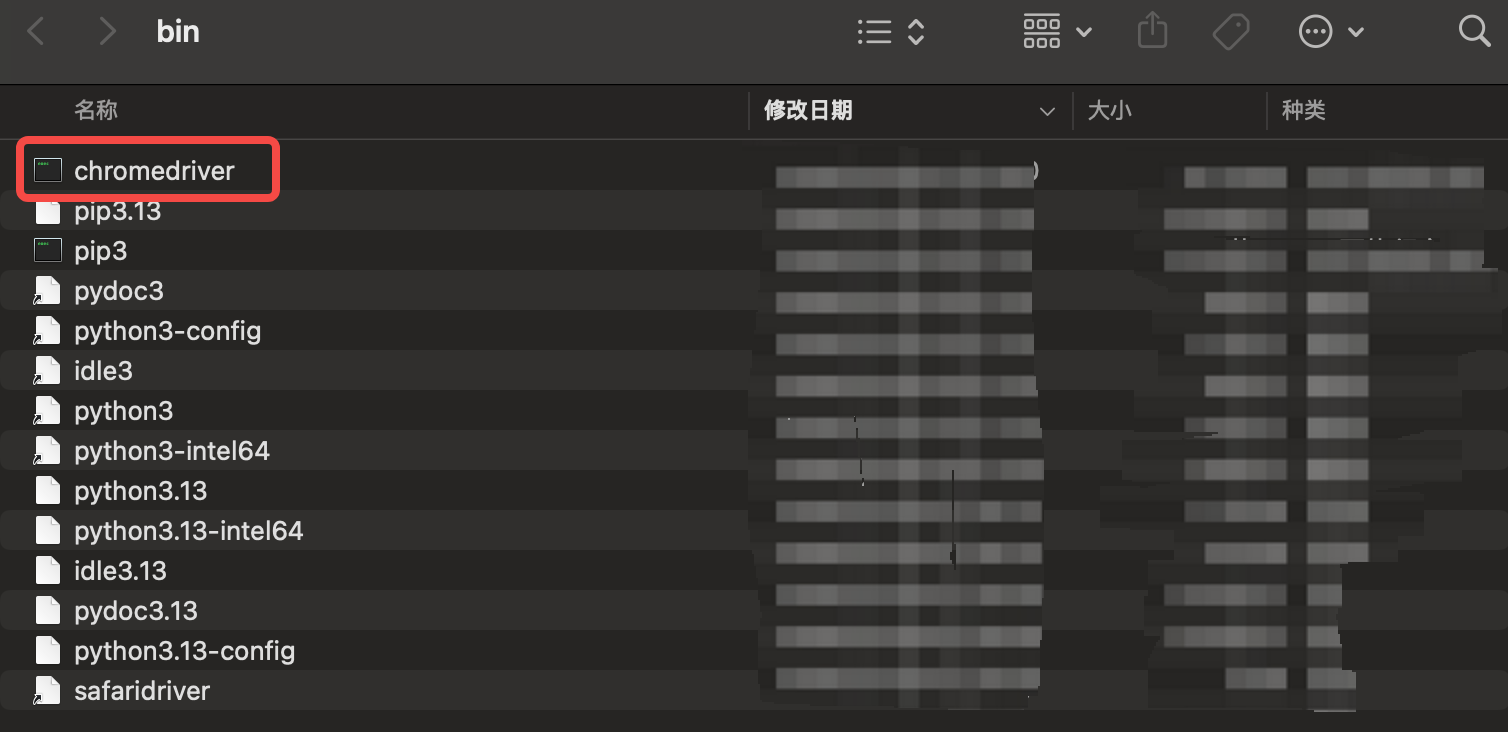Open the grouping options chevron
This screenshot has width=1508, height=732.
tap(1086, 31)
